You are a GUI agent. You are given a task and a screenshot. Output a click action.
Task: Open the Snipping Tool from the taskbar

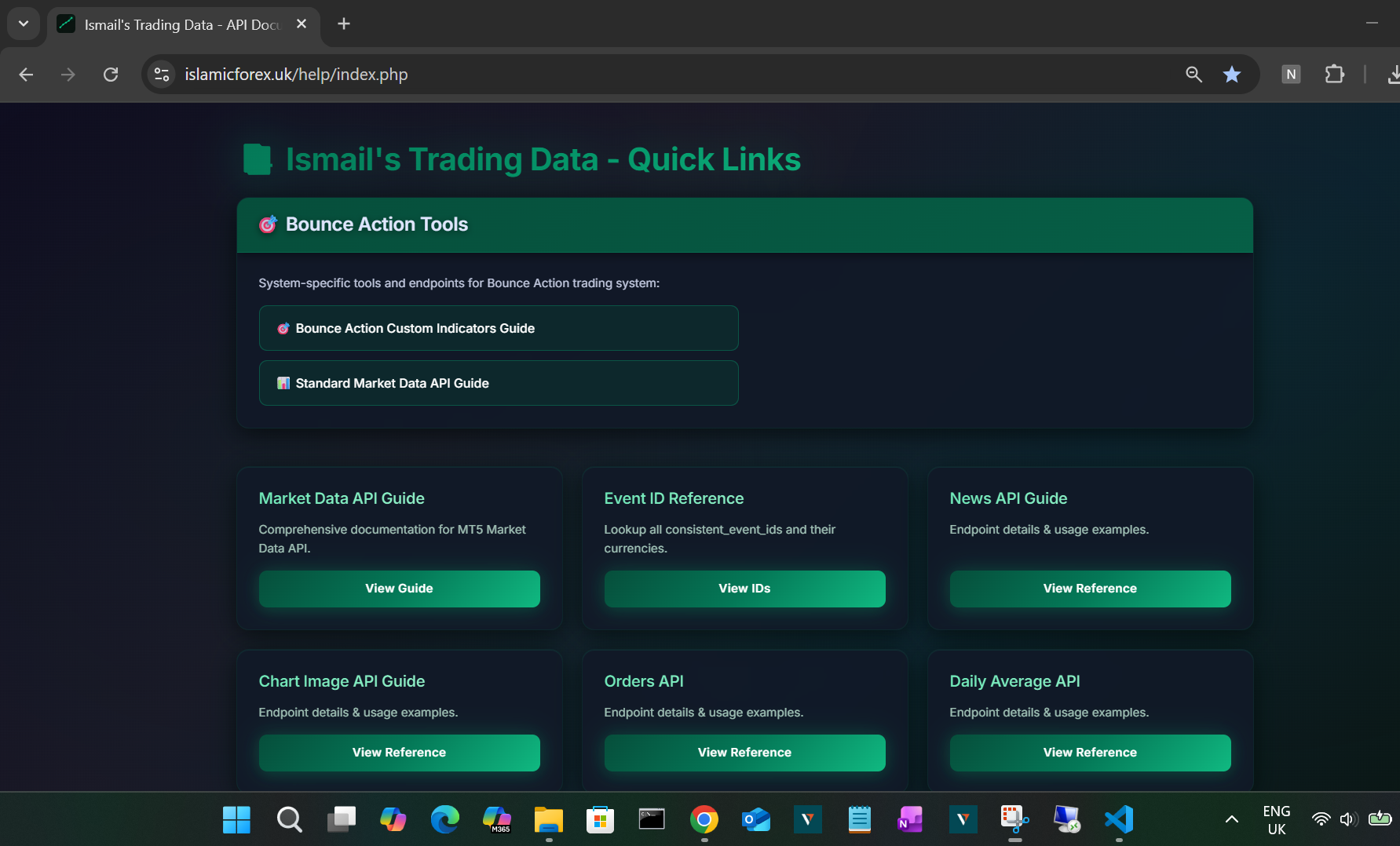(x=1014, y=819)
